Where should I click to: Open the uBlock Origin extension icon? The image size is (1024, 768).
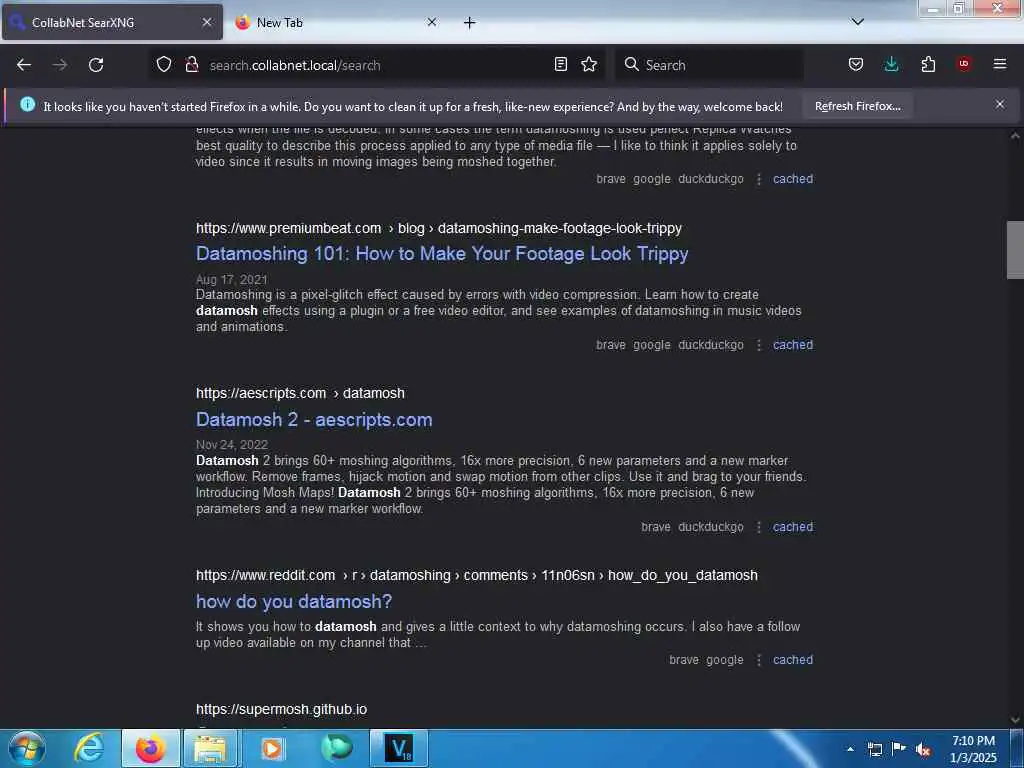tap(964, 63)
